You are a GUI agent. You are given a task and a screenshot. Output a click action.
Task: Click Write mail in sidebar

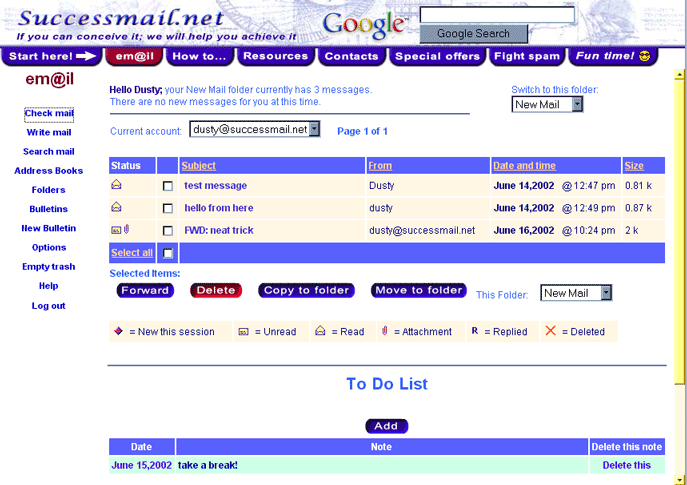pos(49,132)
